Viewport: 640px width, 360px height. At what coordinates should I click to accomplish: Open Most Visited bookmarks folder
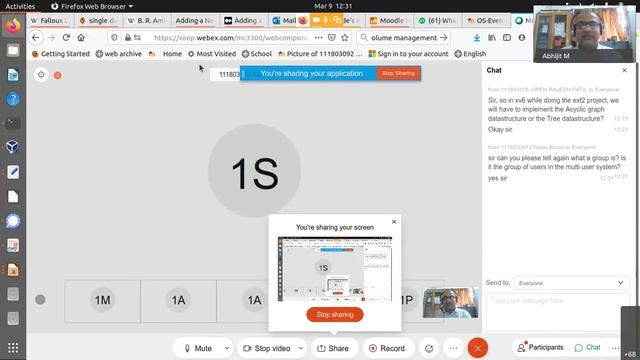pos(212,53)
